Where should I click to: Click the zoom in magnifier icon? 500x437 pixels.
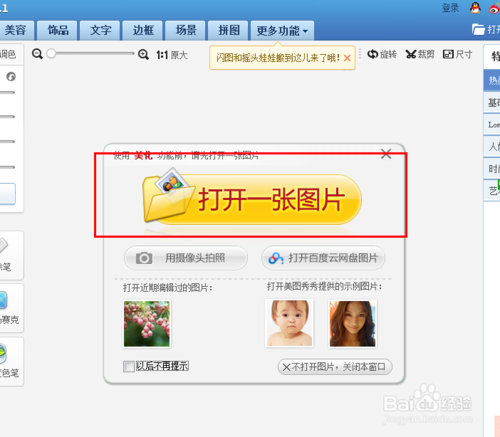(x=143, y=54)
